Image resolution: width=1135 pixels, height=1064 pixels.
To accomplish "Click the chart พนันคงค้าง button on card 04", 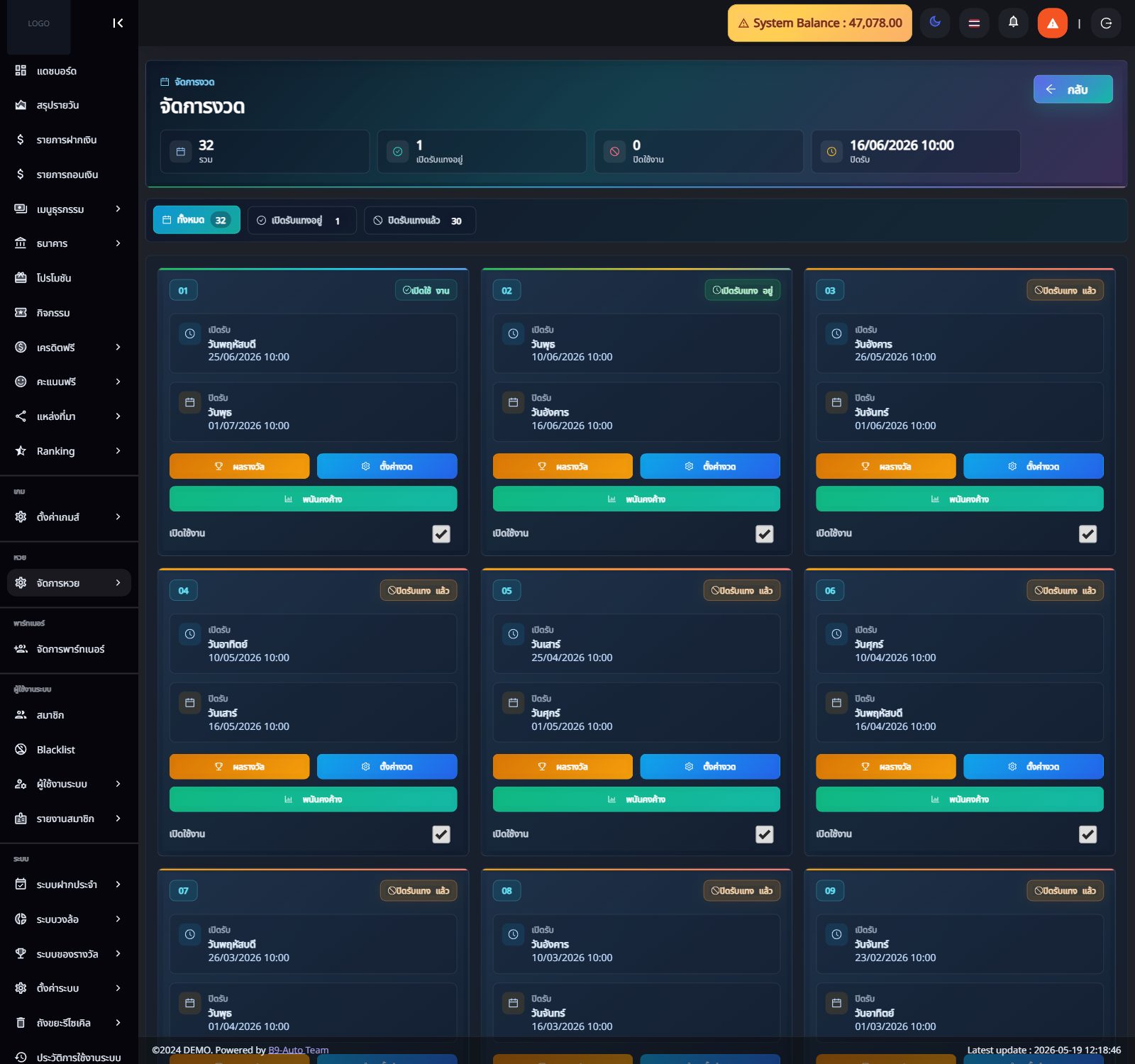I will point(314,799).
